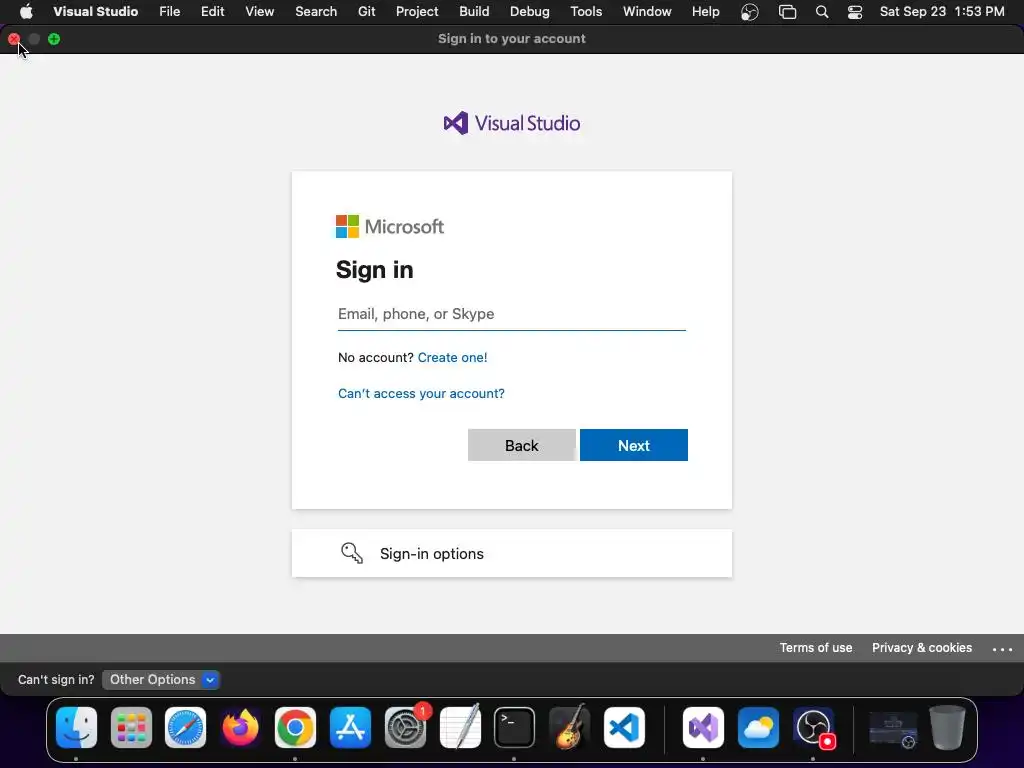The width and height of the screenshot is (1024, 768).
Task: Close the sign-in window with red button
Action: [14, 39]
